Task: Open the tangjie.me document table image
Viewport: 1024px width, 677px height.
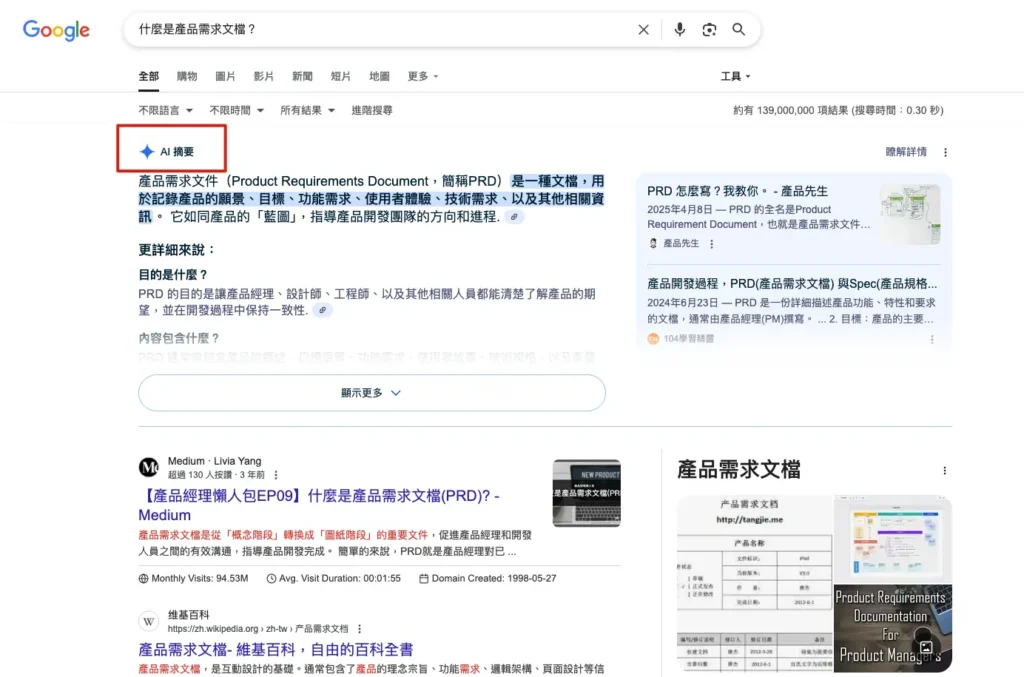Action: coord(755,584)
